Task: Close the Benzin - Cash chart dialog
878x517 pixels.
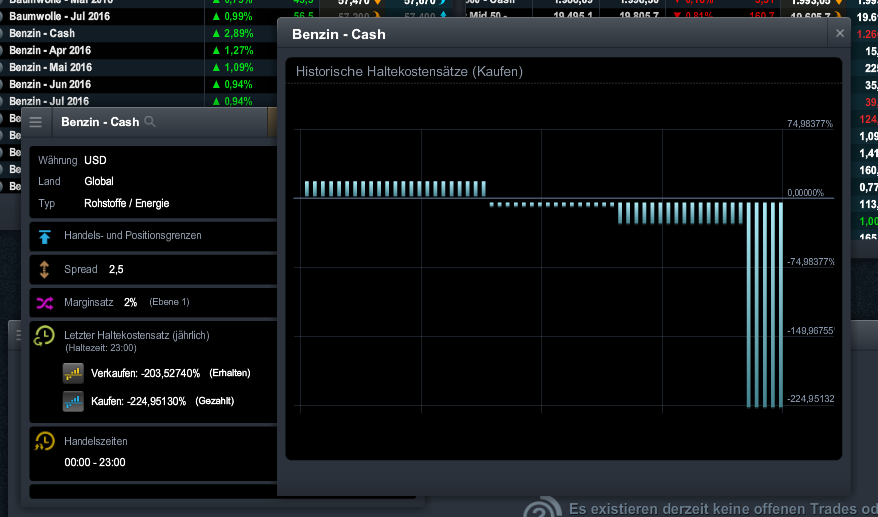Action: [840, 34]
